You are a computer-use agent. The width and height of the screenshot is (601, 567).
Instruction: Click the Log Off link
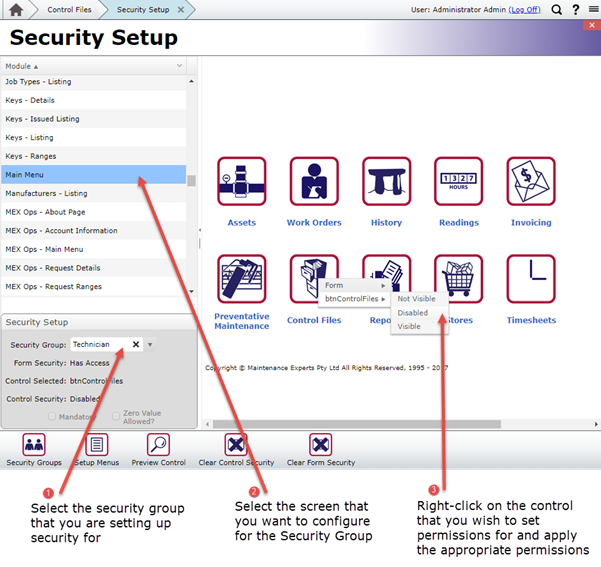(x=524, y=10)
